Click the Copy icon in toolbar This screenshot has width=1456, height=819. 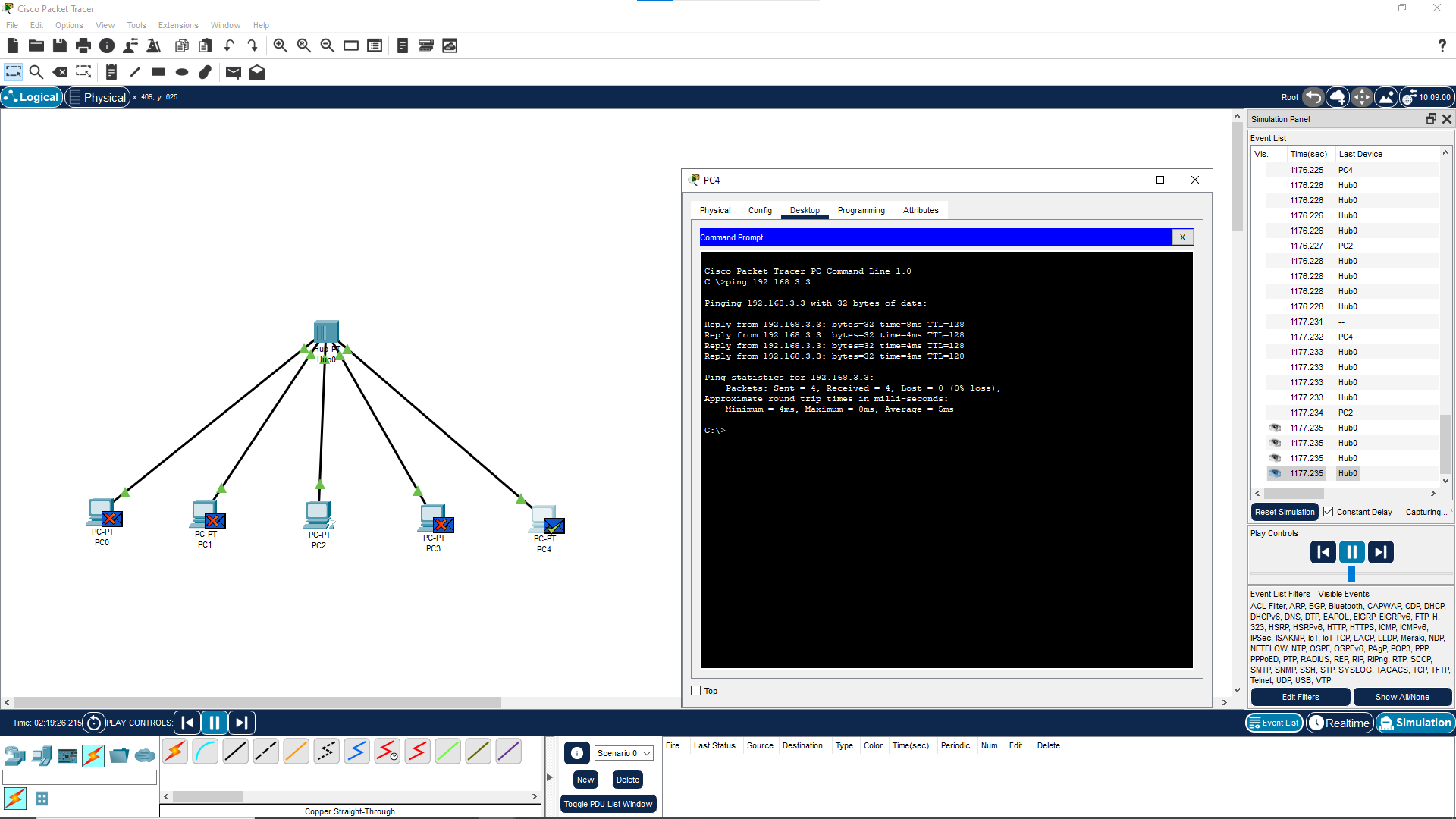182,46
